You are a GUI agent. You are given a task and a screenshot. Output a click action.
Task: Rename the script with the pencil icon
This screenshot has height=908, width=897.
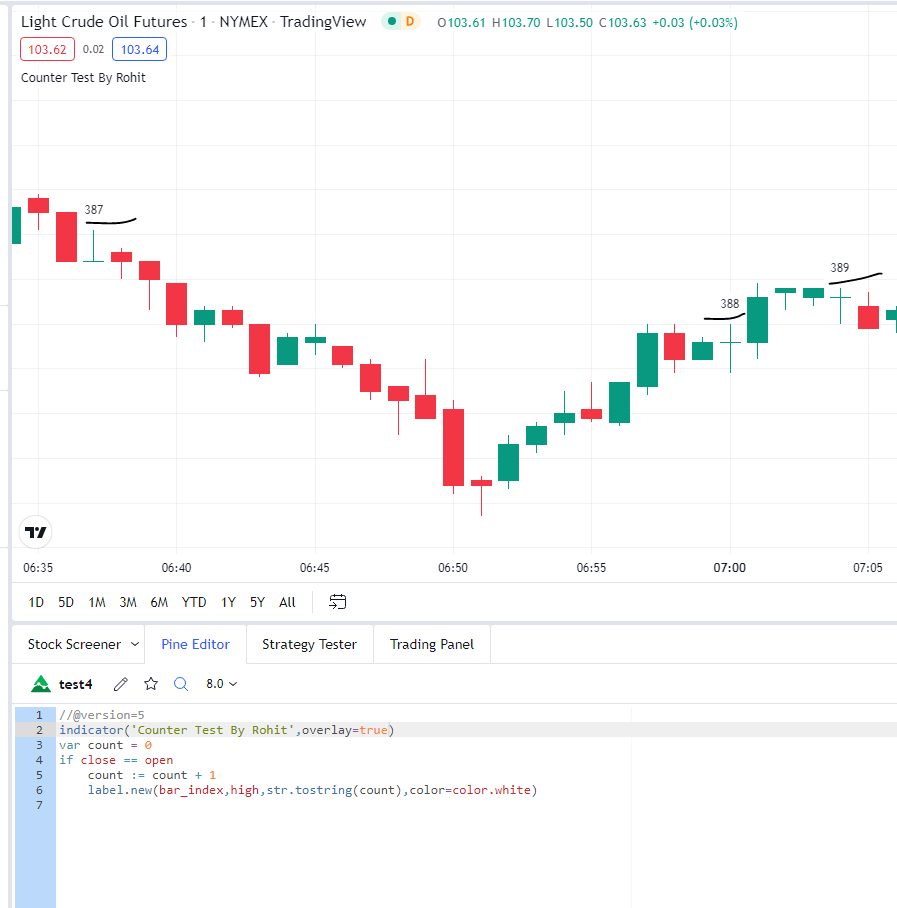(120, 684)
